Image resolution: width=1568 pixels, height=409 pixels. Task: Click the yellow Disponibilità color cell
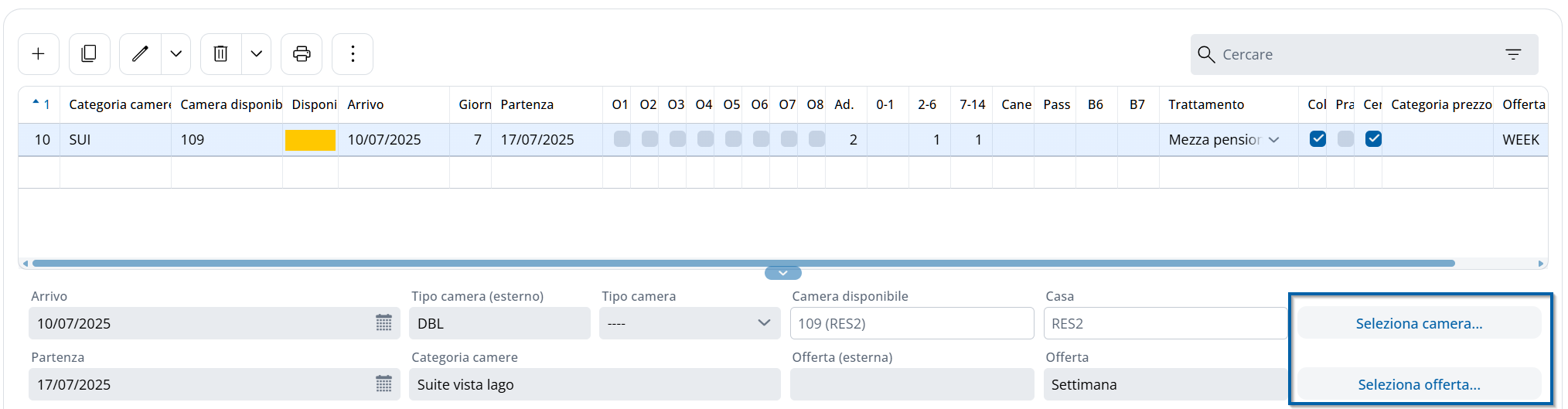pyautogui.click(x=310, y=140)
